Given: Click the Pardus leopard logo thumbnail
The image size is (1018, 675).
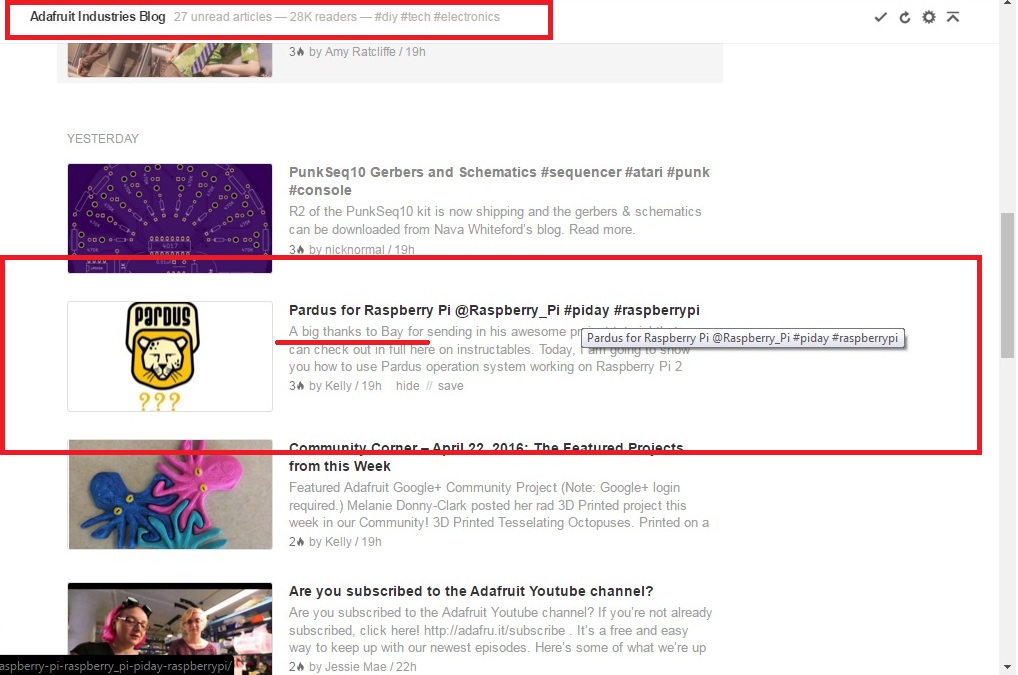Looking at the screenshot, I should (x=170, y=356).
